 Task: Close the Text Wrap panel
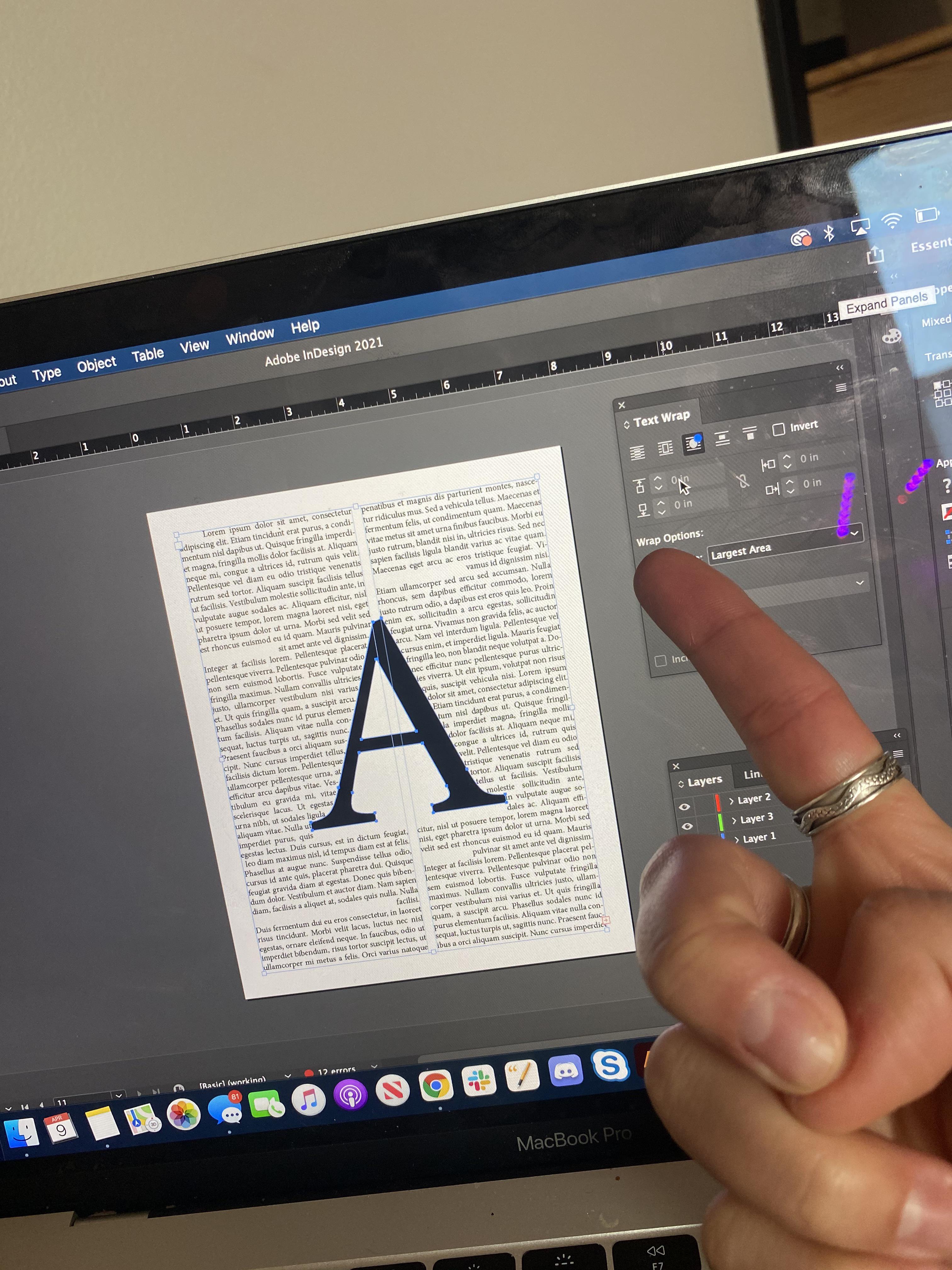[x=621, y=405]
